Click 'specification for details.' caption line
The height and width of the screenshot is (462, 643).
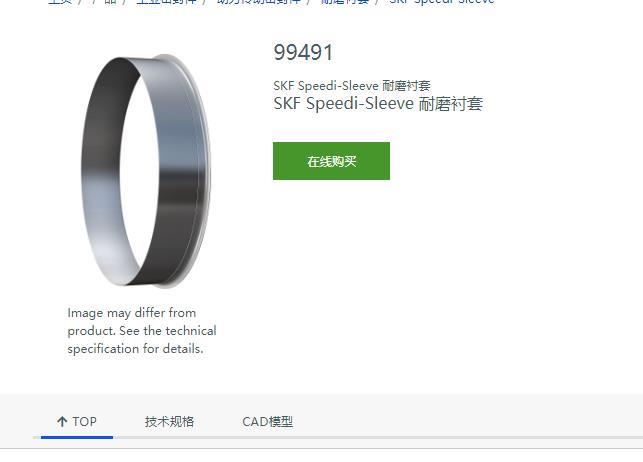pos(135,349)
